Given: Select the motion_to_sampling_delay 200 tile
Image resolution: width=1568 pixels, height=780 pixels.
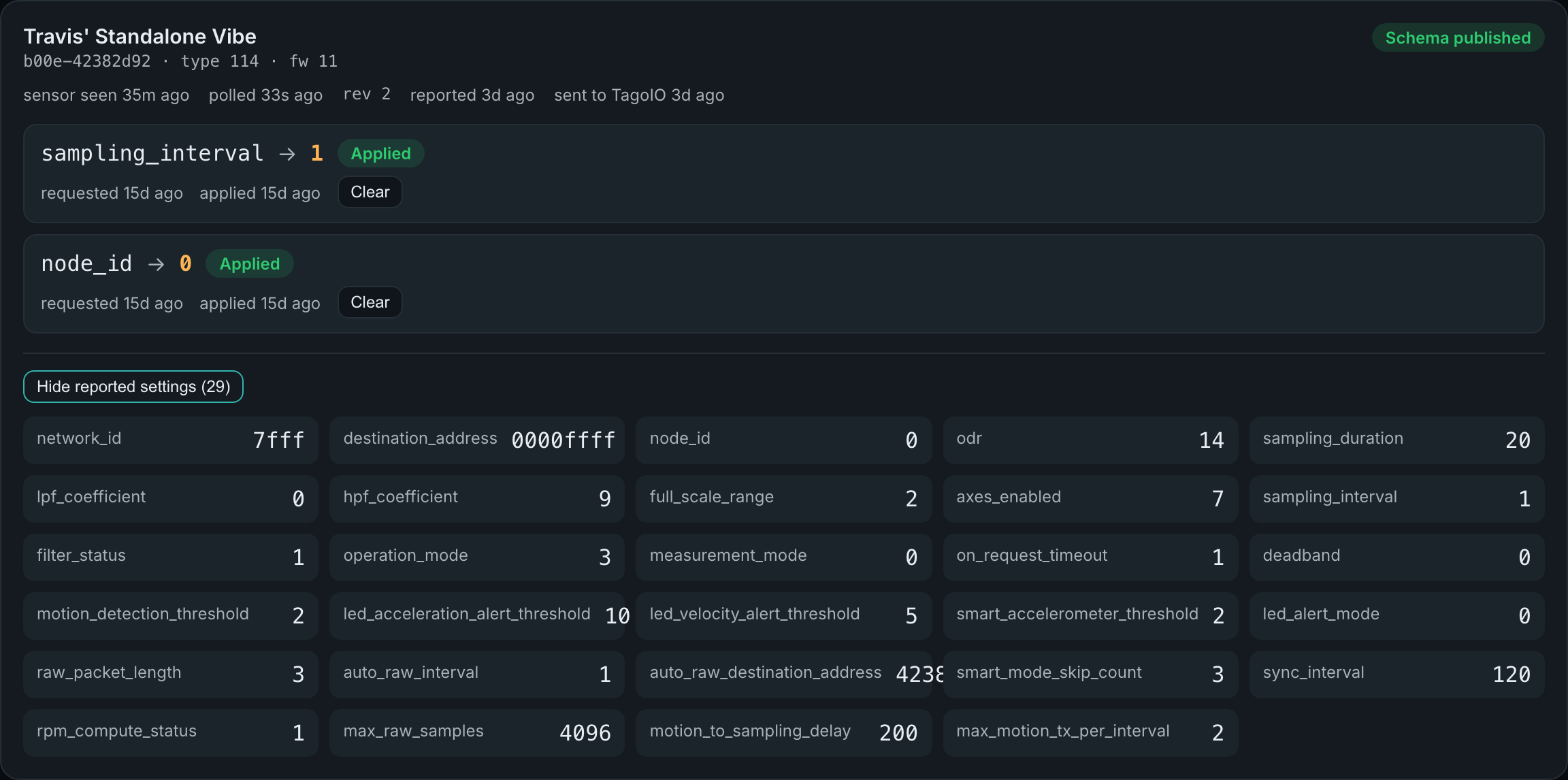Looking at the screenshot, I should (x=783, y=732).
